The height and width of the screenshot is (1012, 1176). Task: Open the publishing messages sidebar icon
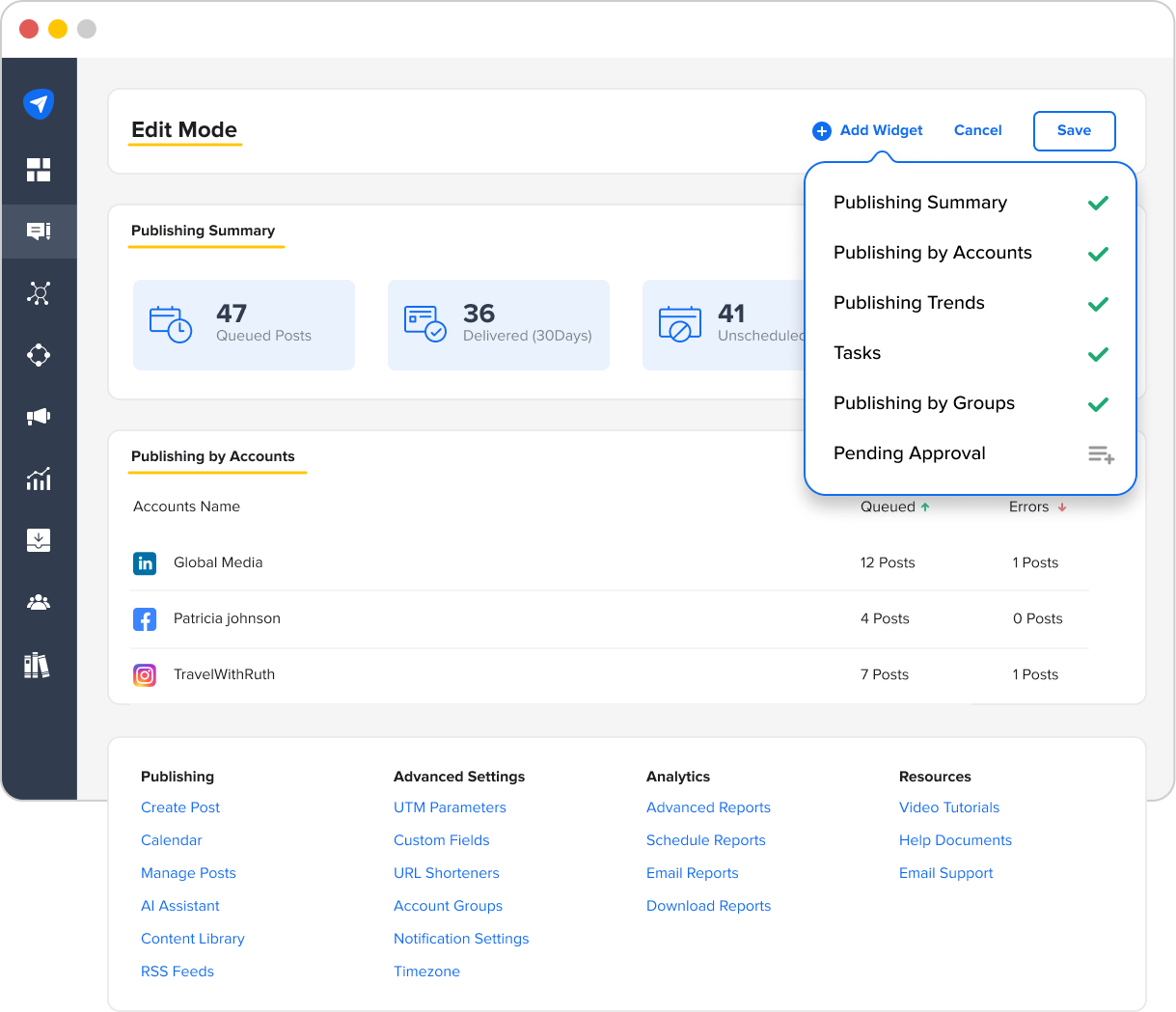39,232
